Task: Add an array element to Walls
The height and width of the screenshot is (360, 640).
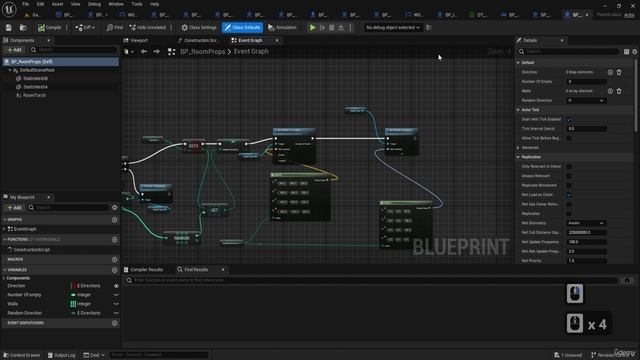Action: pos(610,91)
